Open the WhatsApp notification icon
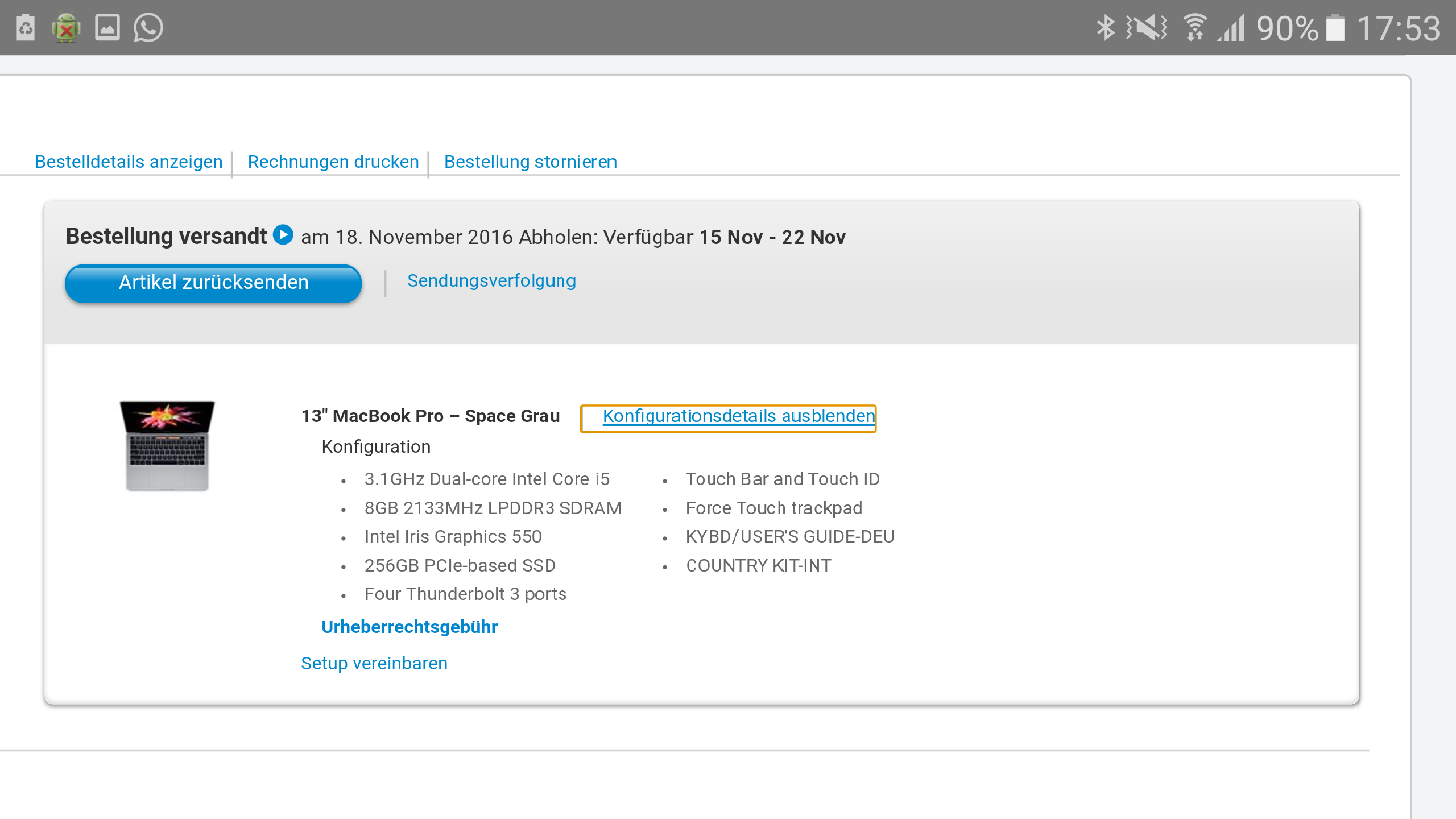Screen dimensions: 1456x819 (x=148, y=27)
